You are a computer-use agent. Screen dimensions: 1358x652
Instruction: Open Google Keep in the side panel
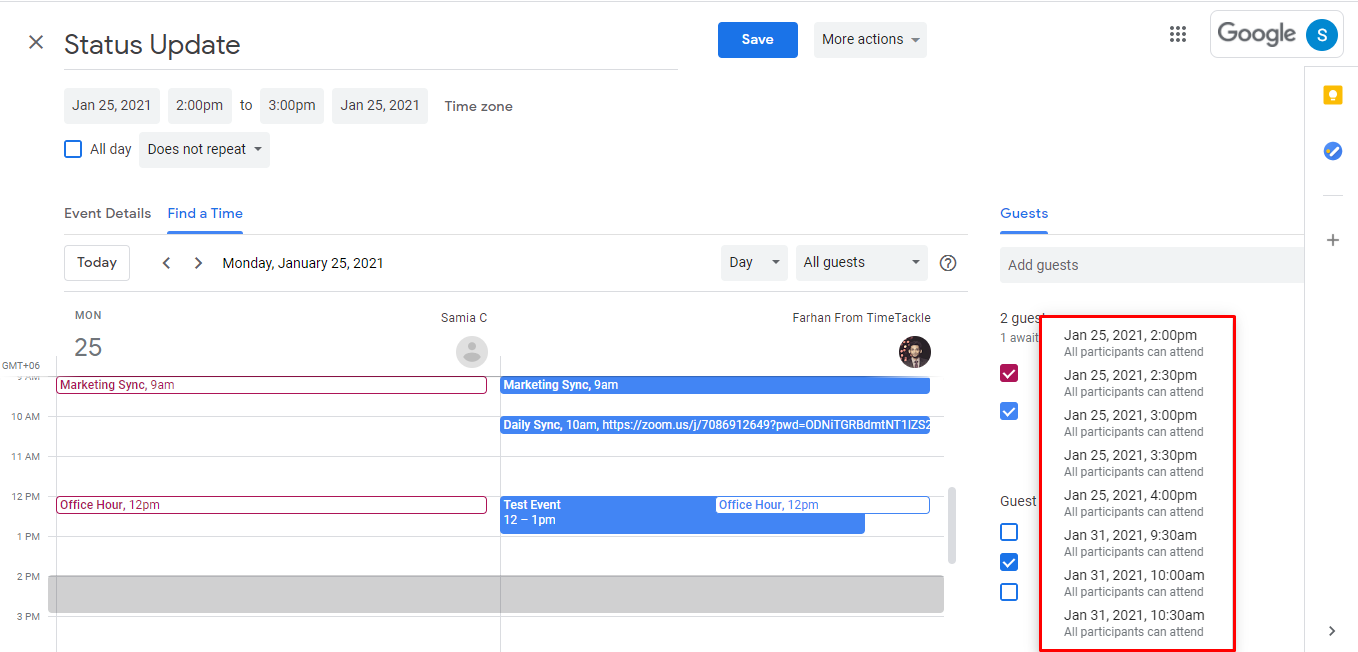point(1332,94)
